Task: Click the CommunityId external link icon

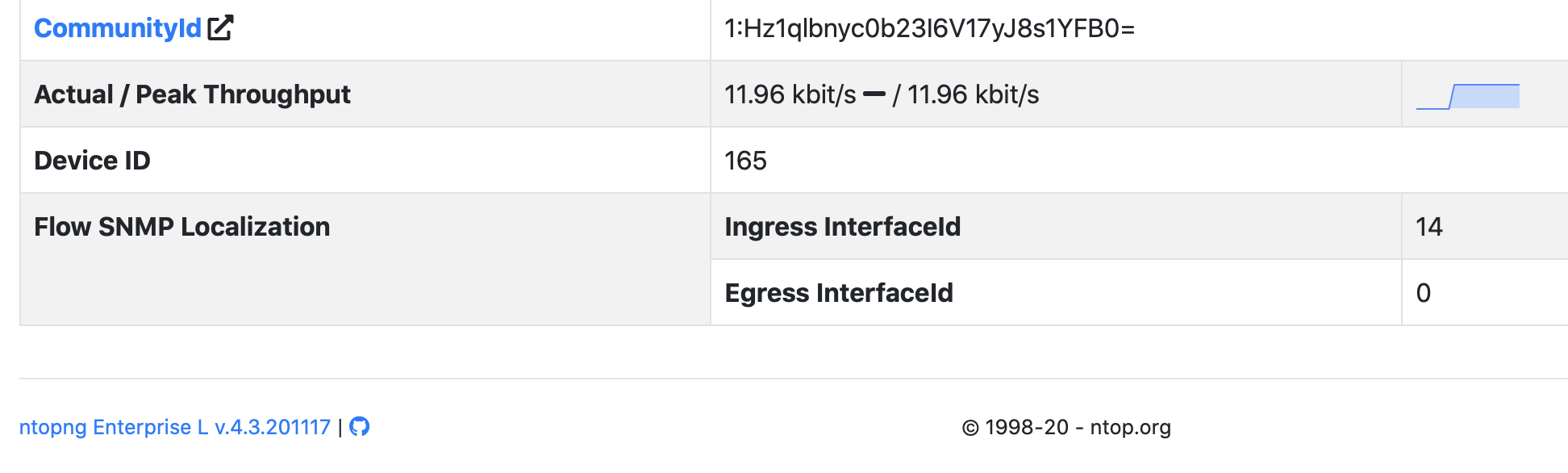Action: point(220,27)
